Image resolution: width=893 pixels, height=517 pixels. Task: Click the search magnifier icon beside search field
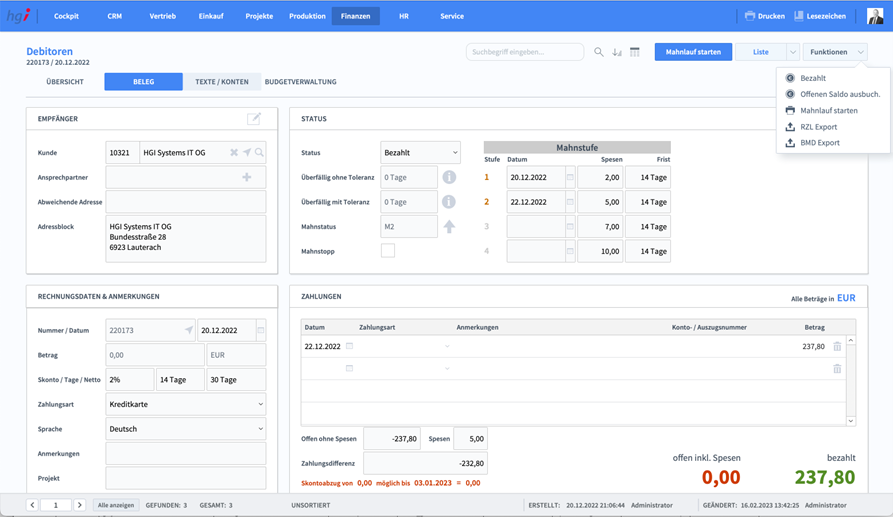click(599, 52)
